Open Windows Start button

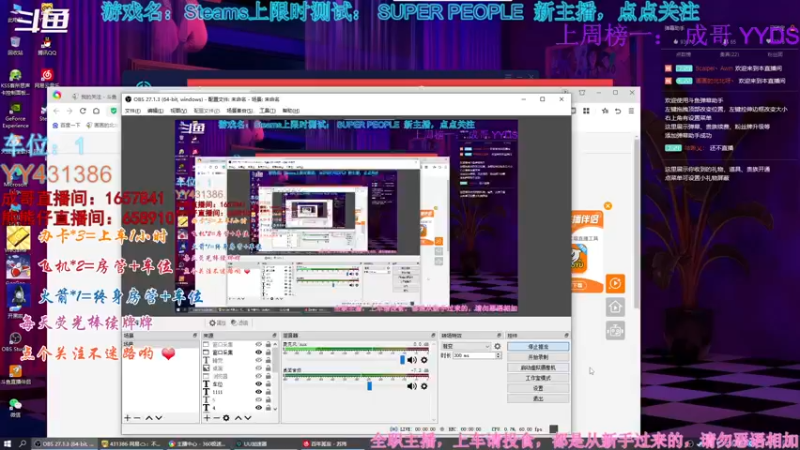pyautogui.click(x=7, y=444)
